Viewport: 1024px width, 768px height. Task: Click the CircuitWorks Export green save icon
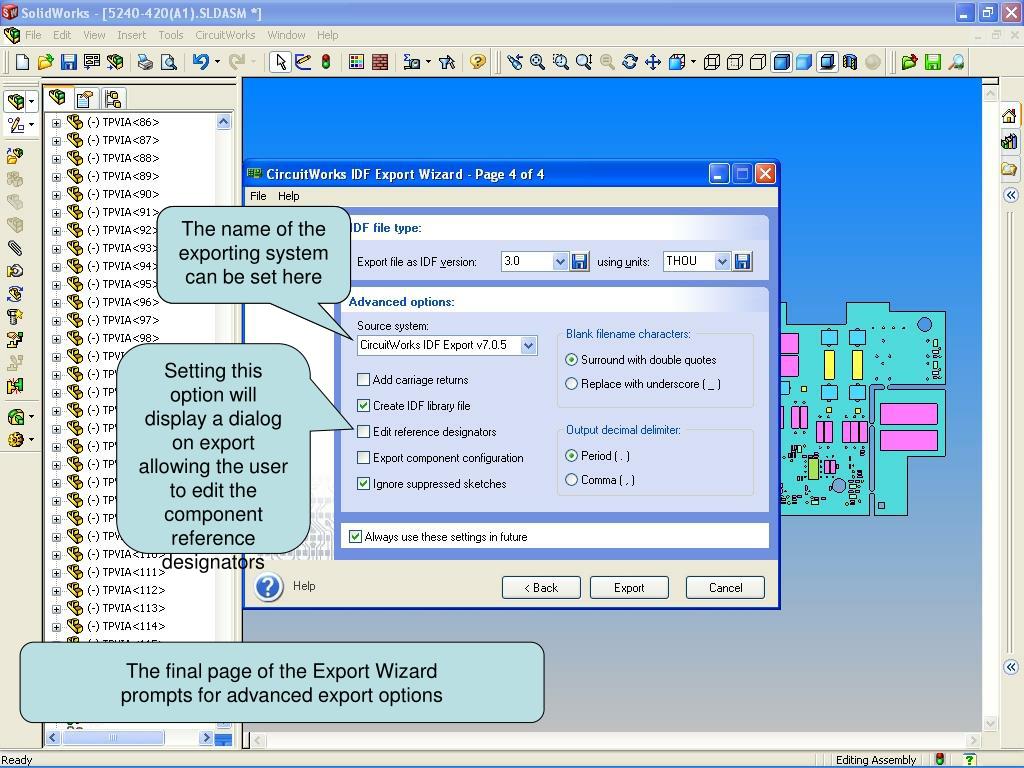pyautogui.click(x=933, y=62)
